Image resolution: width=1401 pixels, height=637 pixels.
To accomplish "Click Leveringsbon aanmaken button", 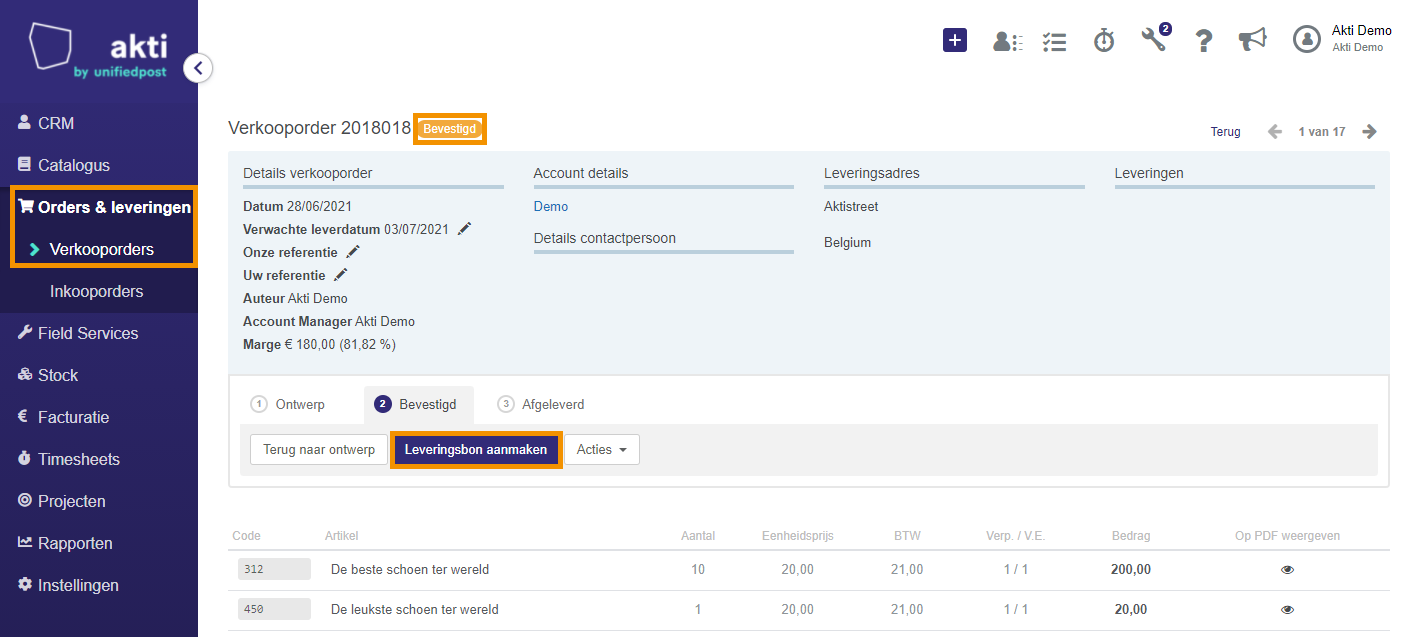I will (x=476, y=450).
